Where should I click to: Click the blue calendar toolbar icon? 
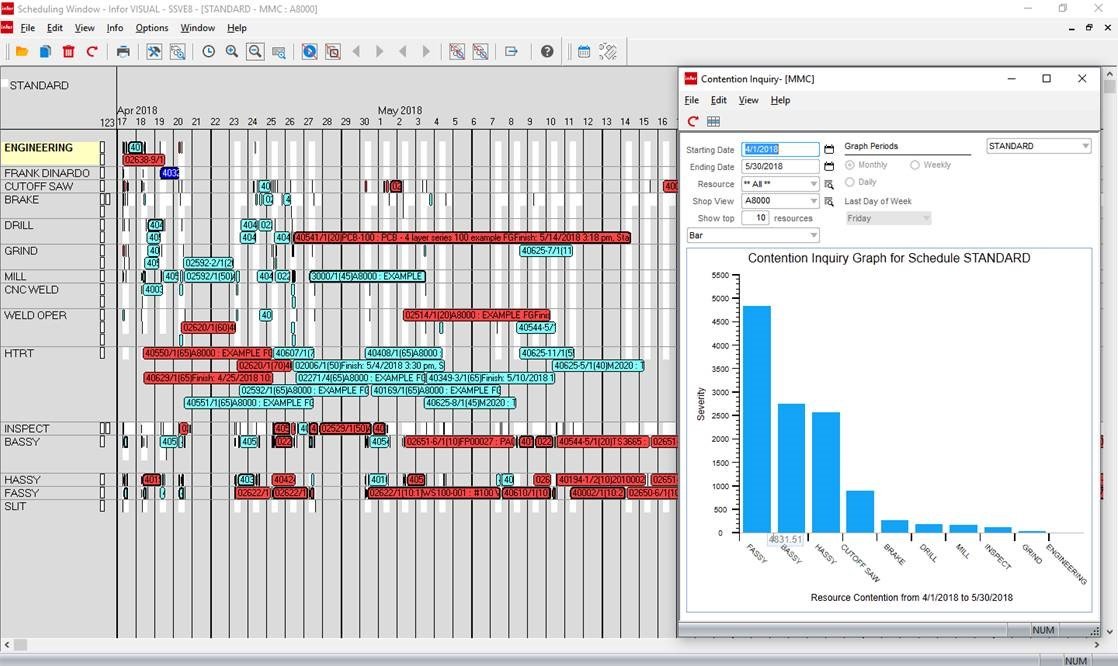click(x=583, y=51)
